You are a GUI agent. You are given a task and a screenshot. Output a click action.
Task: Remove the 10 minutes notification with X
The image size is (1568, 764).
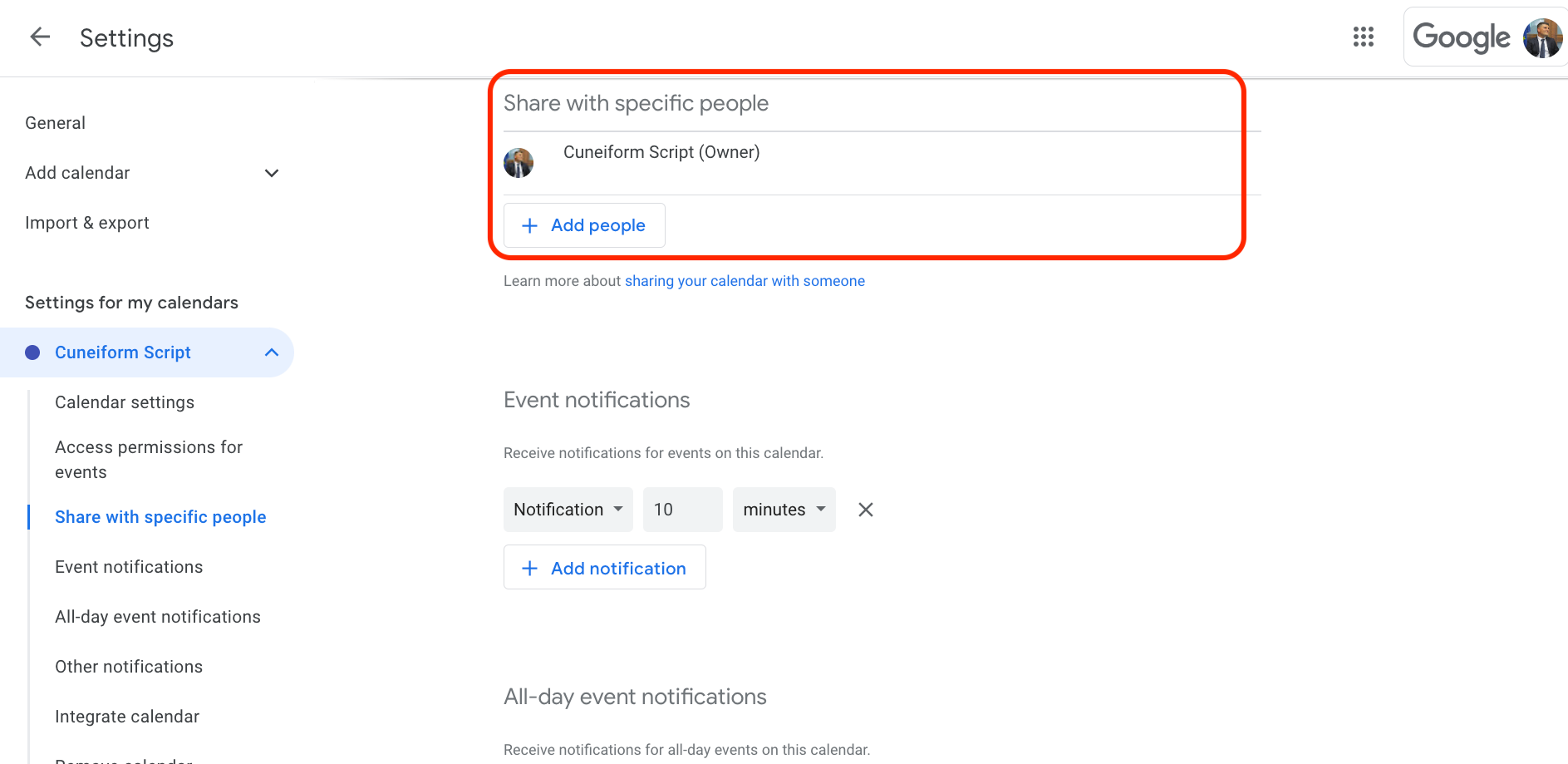coord(865,509)
